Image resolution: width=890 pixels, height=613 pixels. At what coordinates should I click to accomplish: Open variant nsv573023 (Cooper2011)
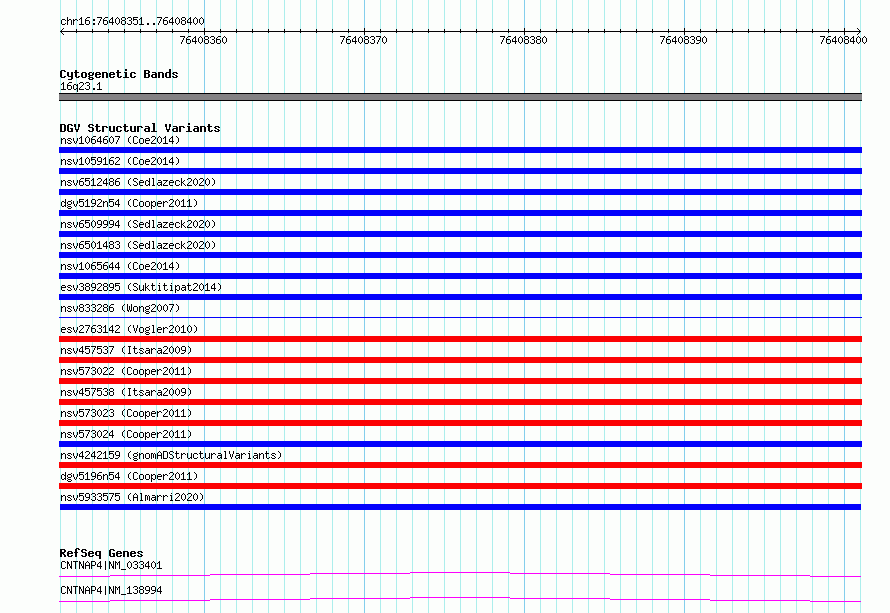126,413
